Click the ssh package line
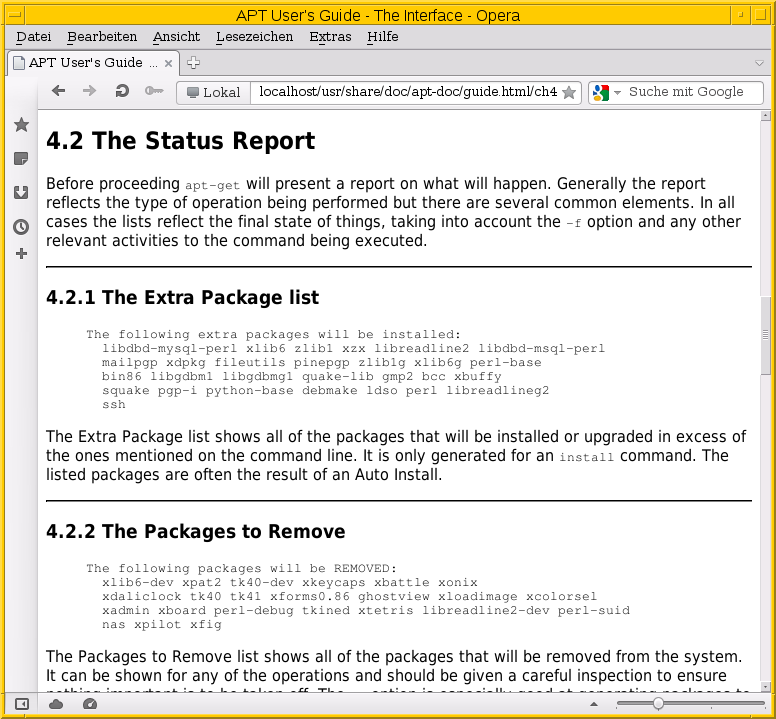776x719 pixels. (x=114, y=404)
